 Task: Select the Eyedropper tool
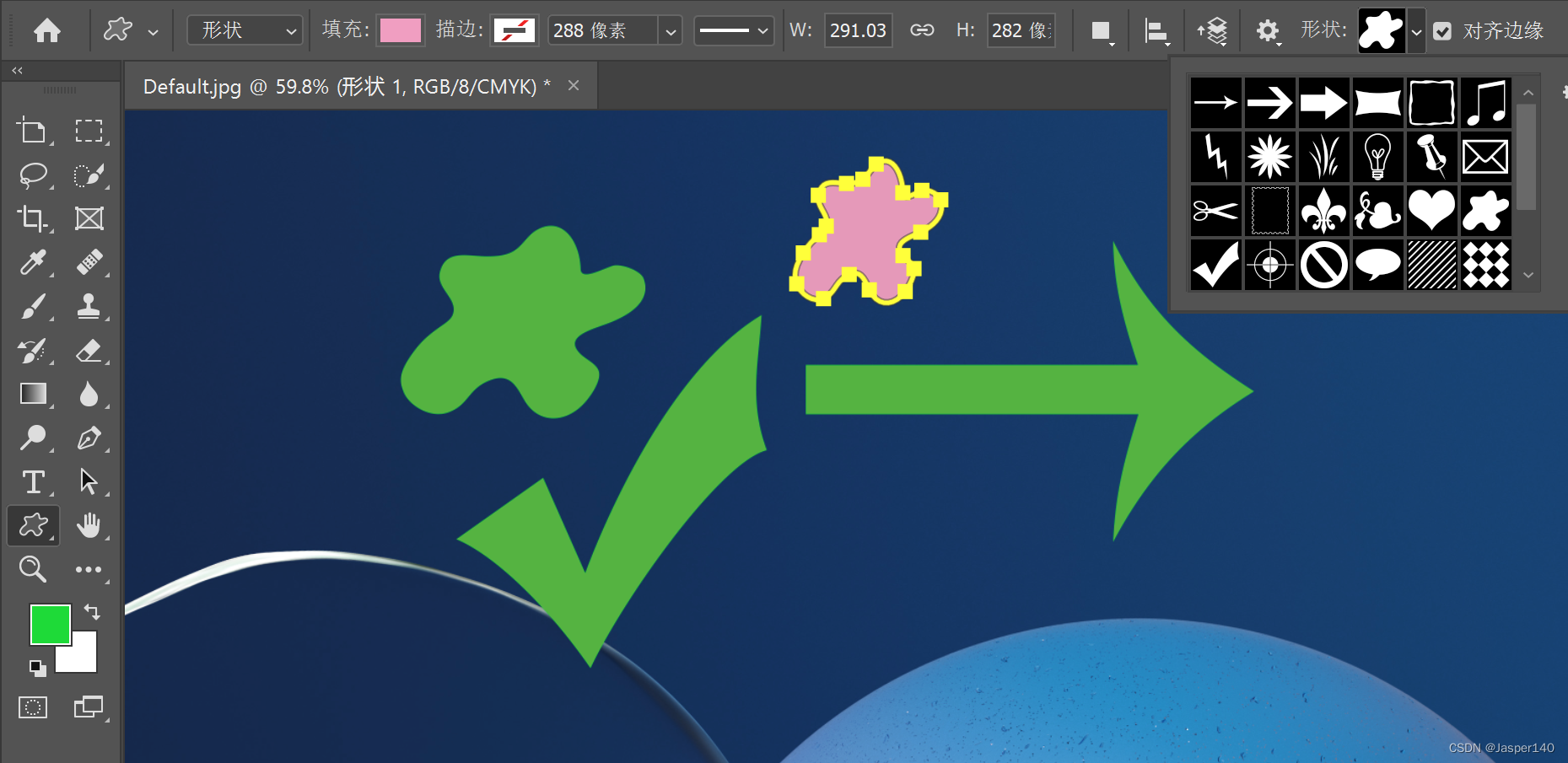33,262
